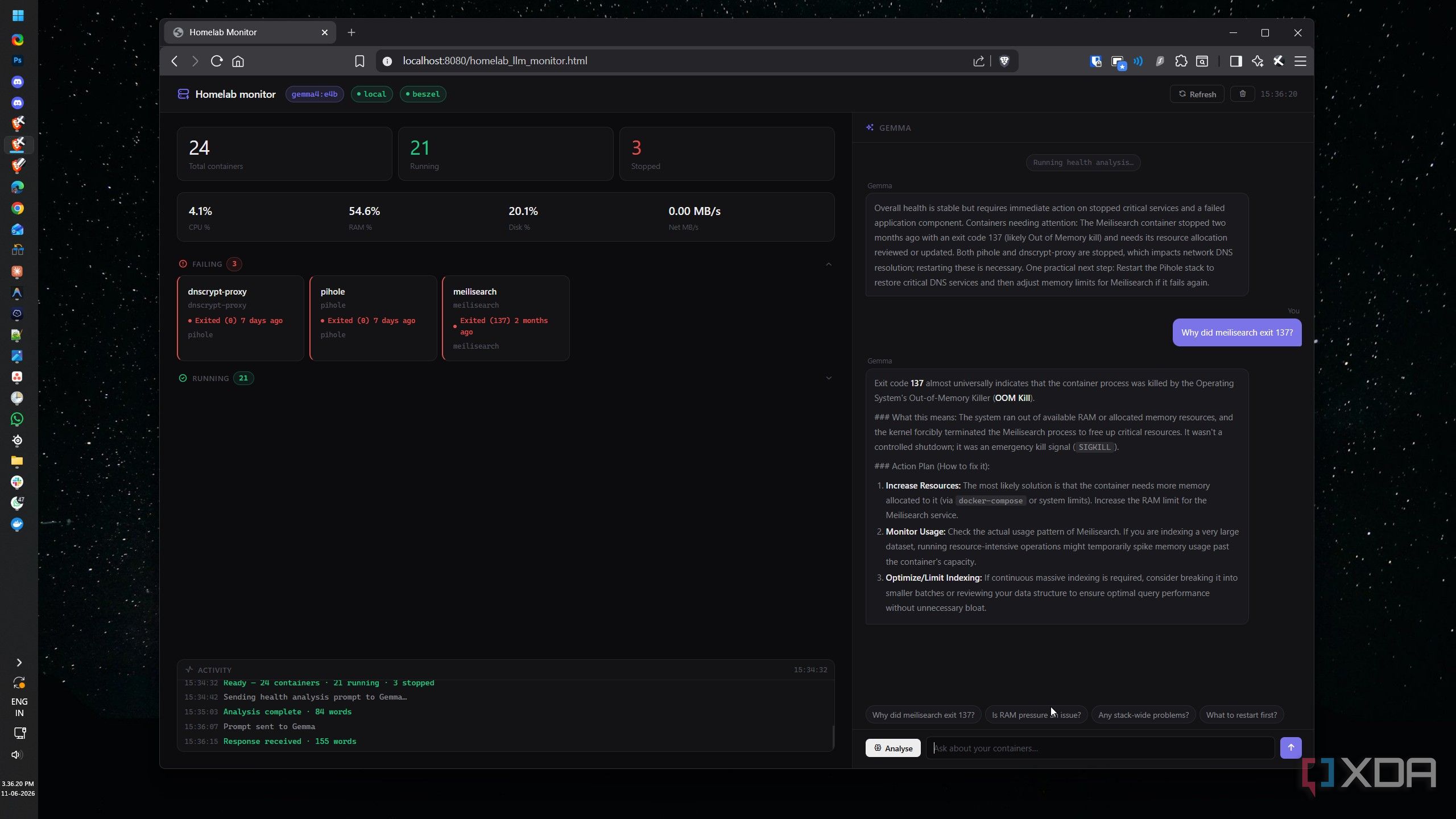Open the Extensions puzzle icon
1456x819 pixels.
pos(1181,61)
